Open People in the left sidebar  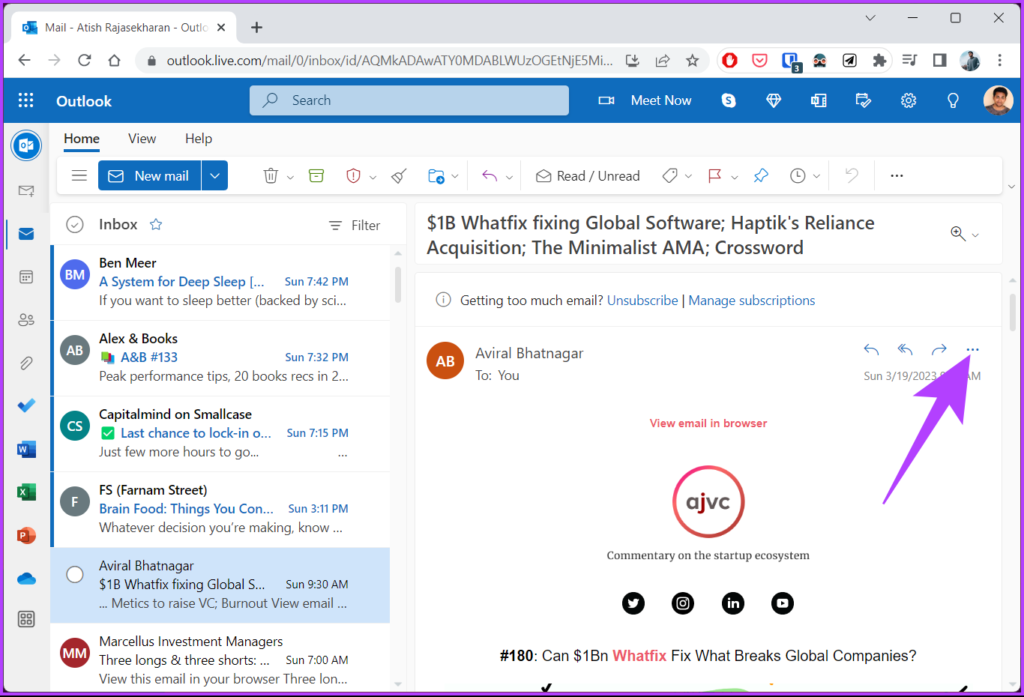click(26, 320)
